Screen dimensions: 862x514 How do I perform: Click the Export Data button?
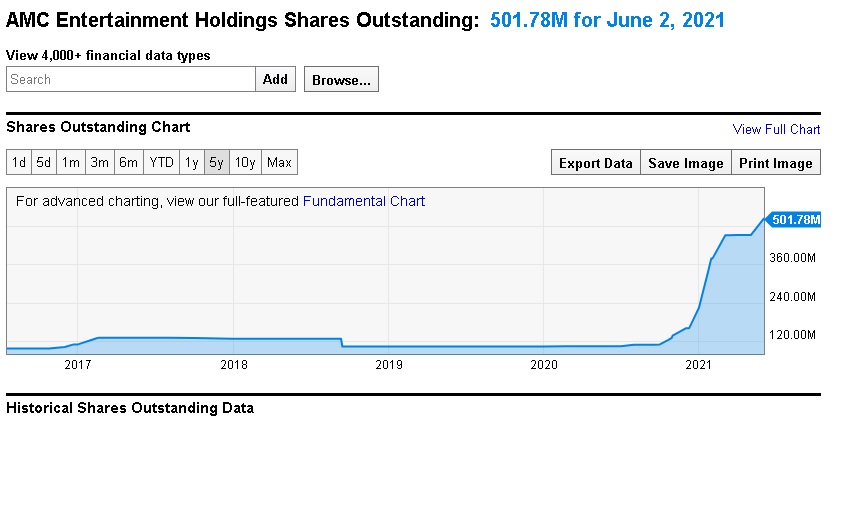[595, 163]
